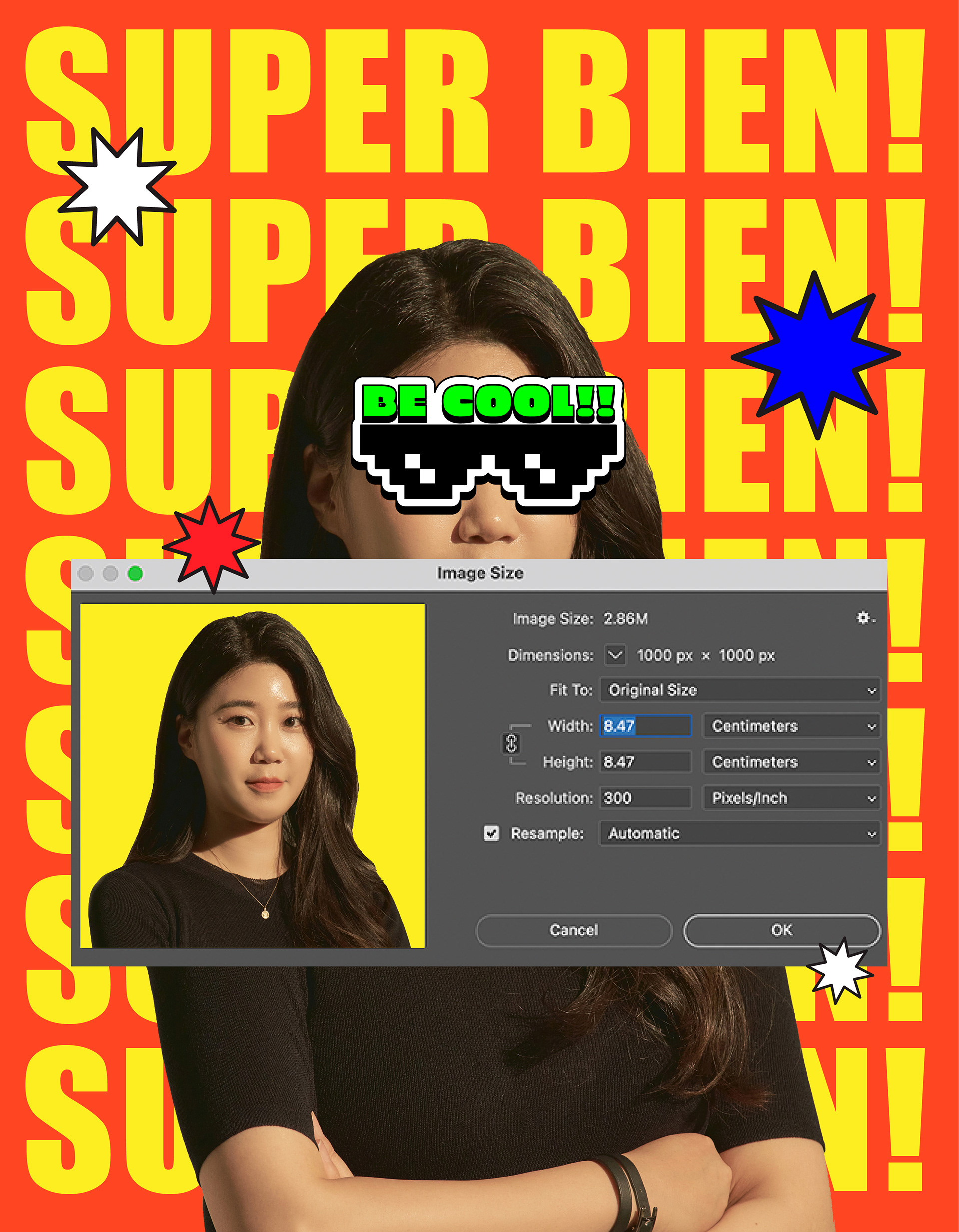This screenshot has height=1232, width=959.
Task: Uncheck the Resample checkbox
Action: [x=491, y=833]
